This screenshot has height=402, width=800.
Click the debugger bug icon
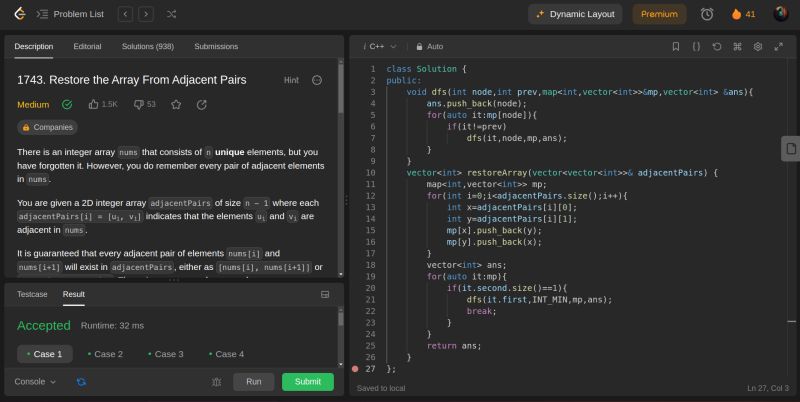coord(217,382)
